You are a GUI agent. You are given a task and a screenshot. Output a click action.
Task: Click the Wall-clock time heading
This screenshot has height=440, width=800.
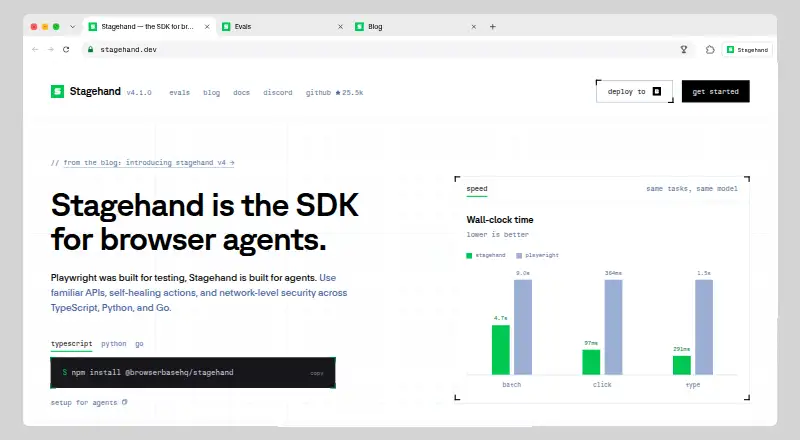(500, 219)
